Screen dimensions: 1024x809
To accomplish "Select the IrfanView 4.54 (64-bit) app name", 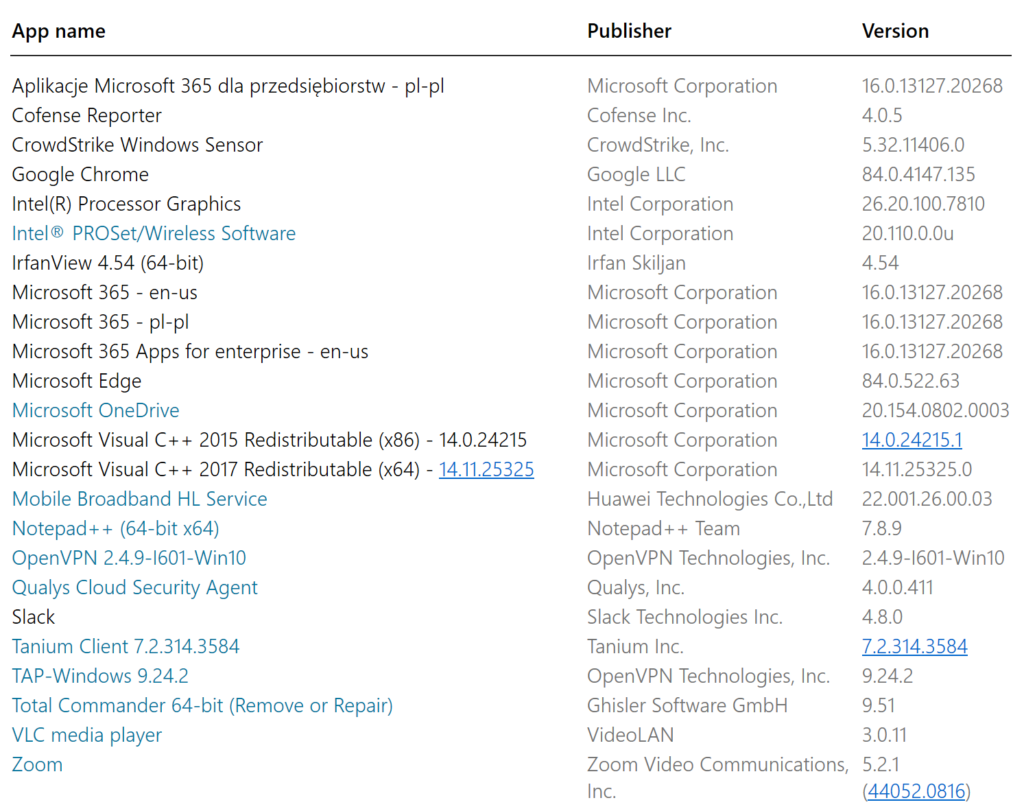I will coord(108,262).
